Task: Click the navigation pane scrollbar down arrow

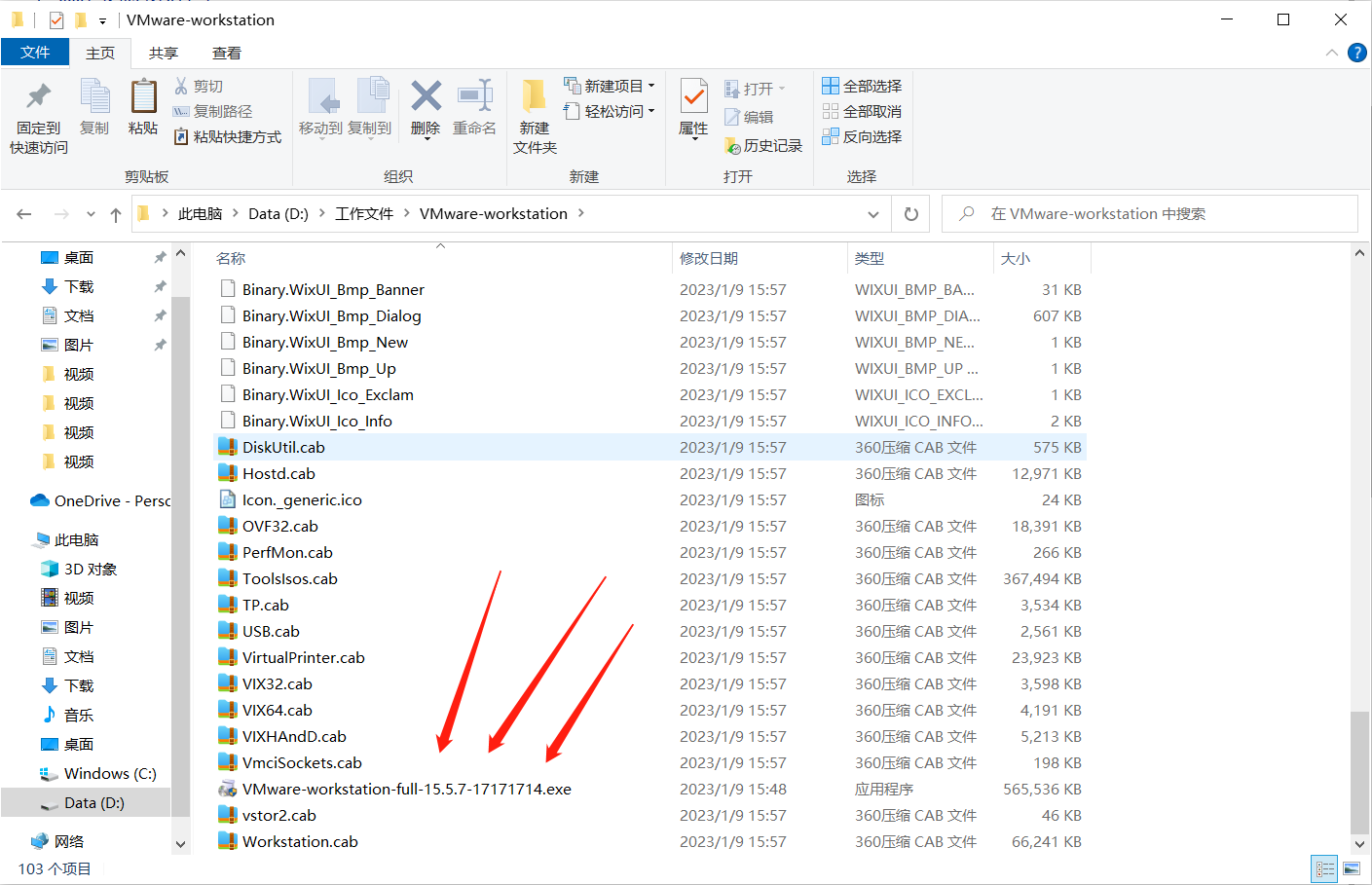Action: click(x=180, y=844)
